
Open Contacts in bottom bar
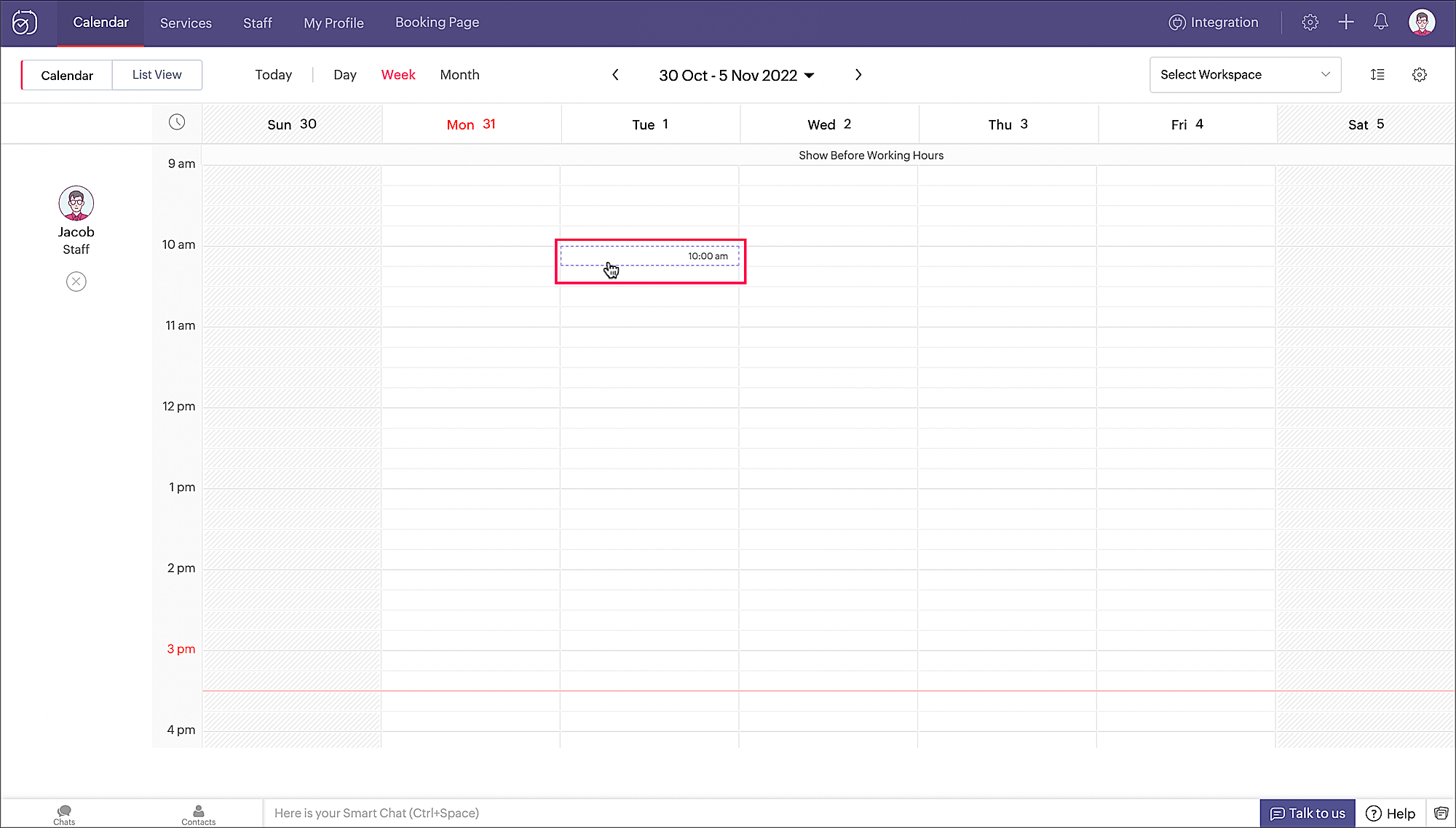click(198, 814)
